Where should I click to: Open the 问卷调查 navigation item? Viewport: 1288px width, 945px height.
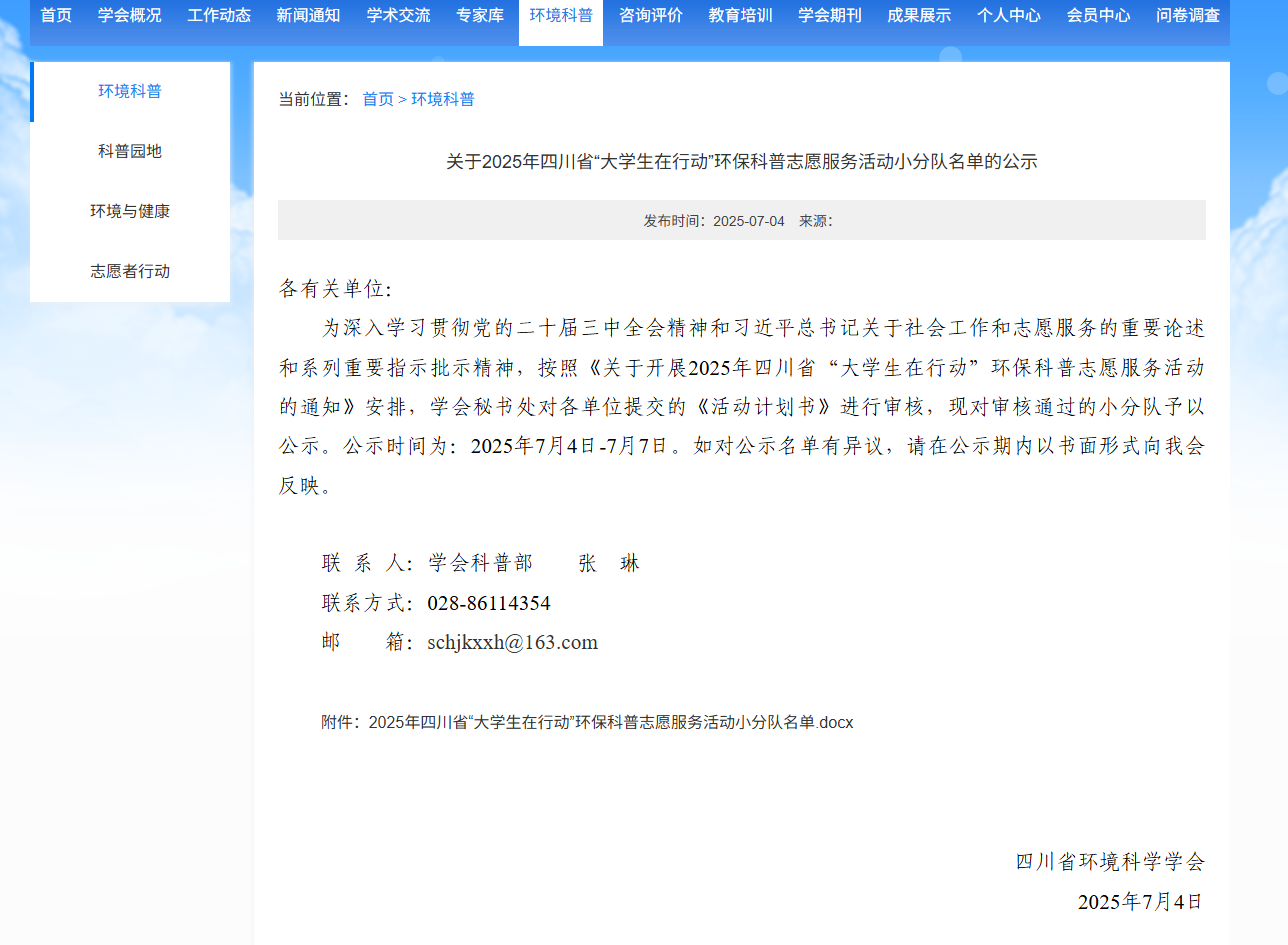coord(1188,16)
